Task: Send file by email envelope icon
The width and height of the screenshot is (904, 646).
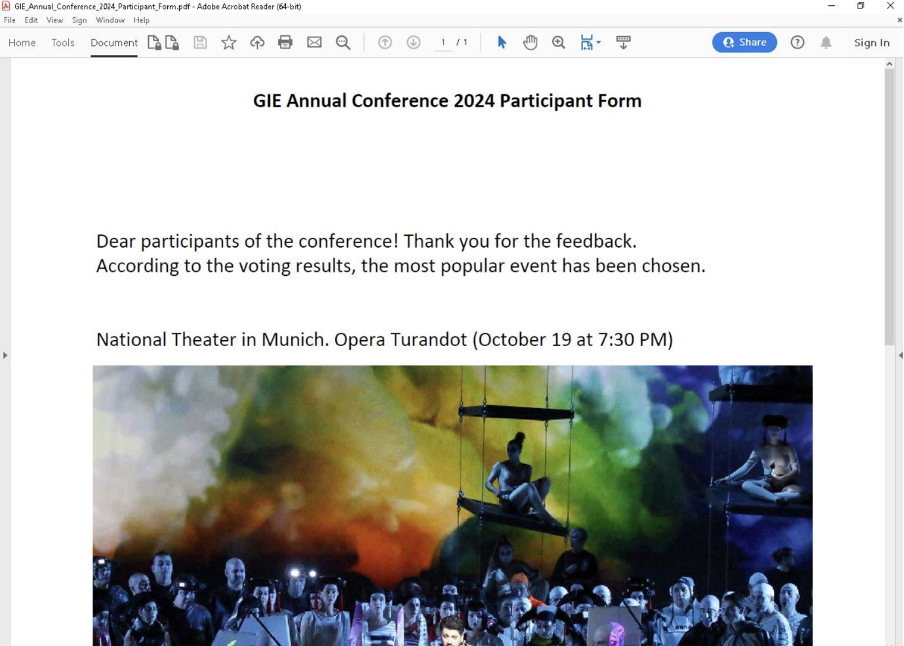Action: [x=314, y=42]
